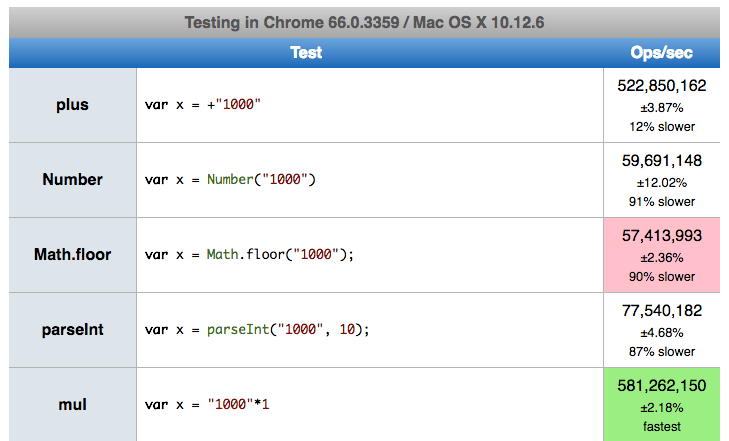This screenshot has width=729, height=441.
Task: Click the 'Testing in Chrome 66.0.3359' title bar
Action: coord(364,23)
